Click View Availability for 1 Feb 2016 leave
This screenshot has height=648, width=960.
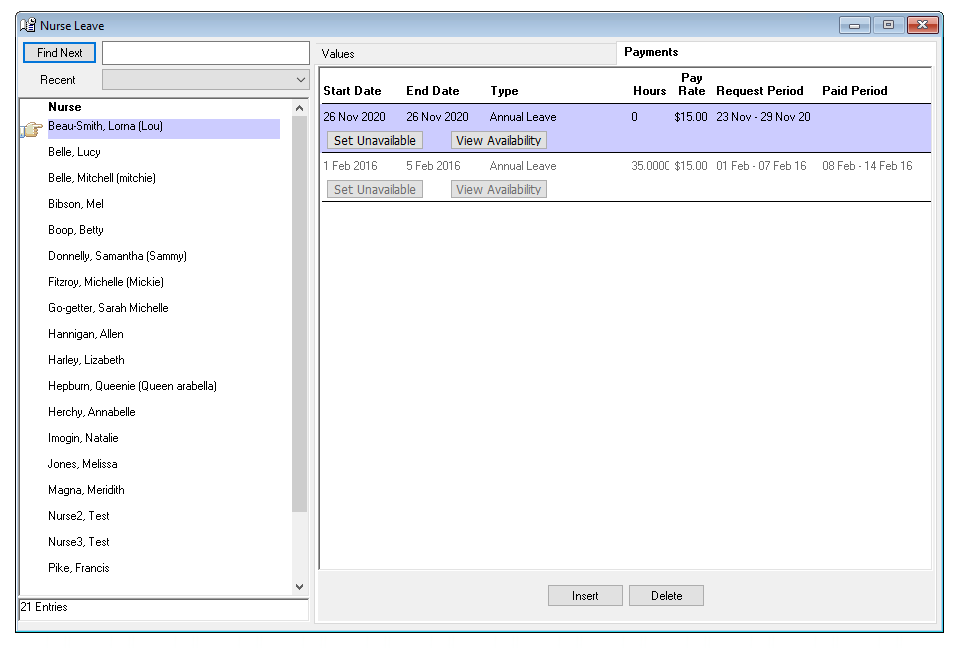point(498,189)
